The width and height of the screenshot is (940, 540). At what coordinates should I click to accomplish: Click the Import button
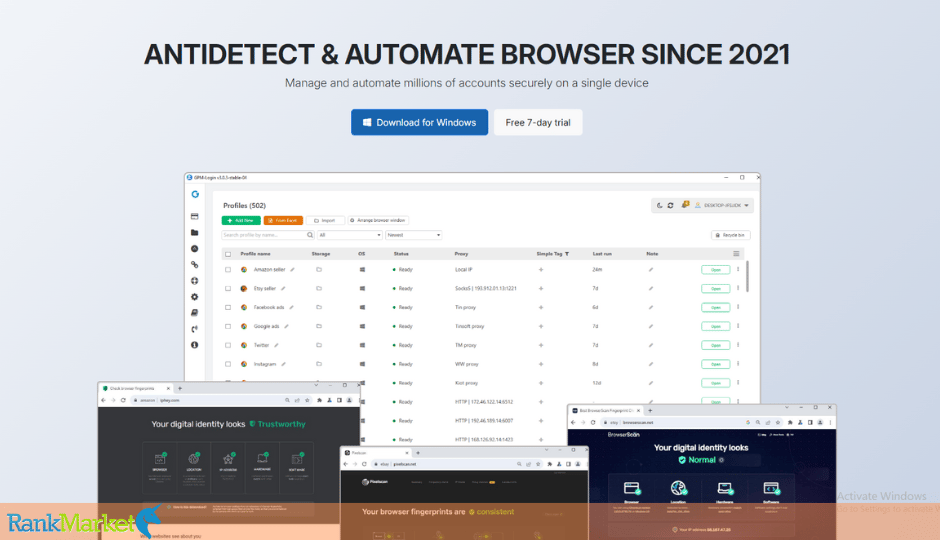point(325,221)
